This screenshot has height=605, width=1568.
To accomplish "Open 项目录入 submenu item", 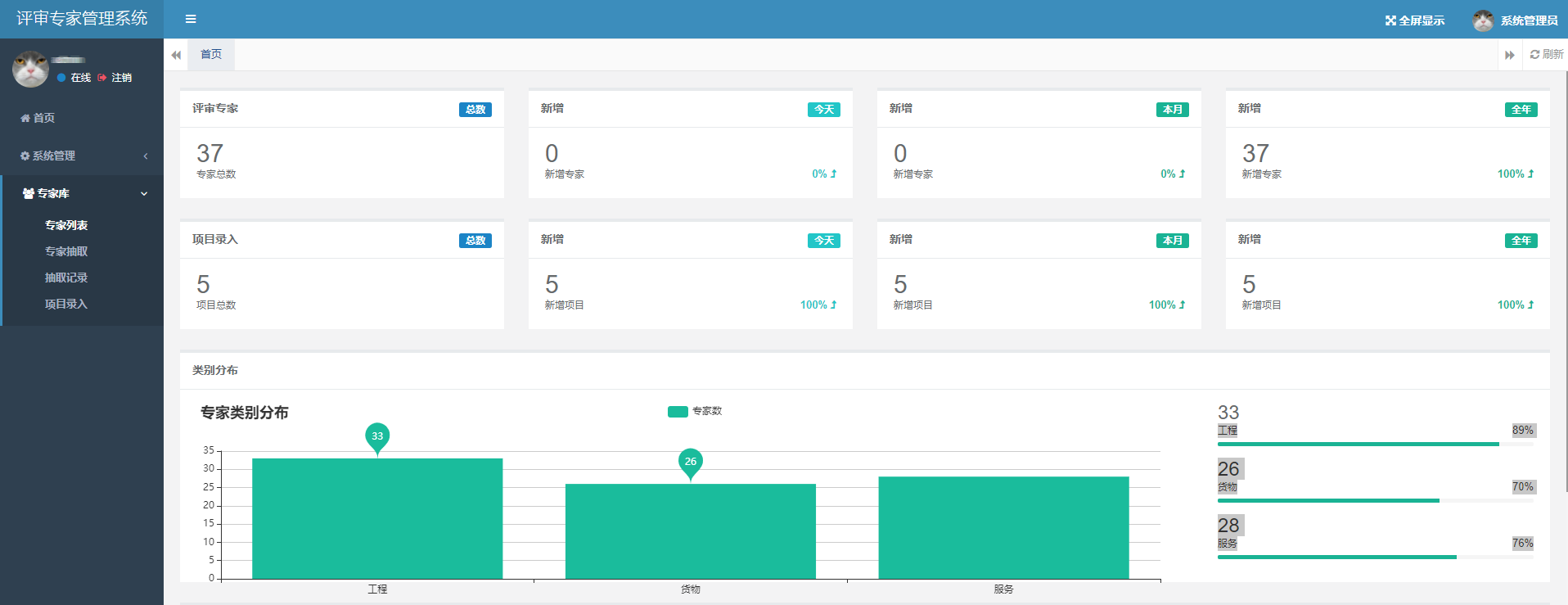I will [66, 304].
